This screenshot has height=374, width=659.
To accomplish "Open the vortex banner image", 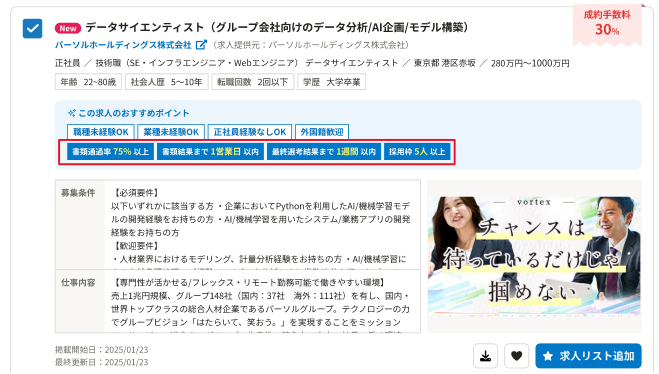I will pyautogui.click(x=534, y=256).
